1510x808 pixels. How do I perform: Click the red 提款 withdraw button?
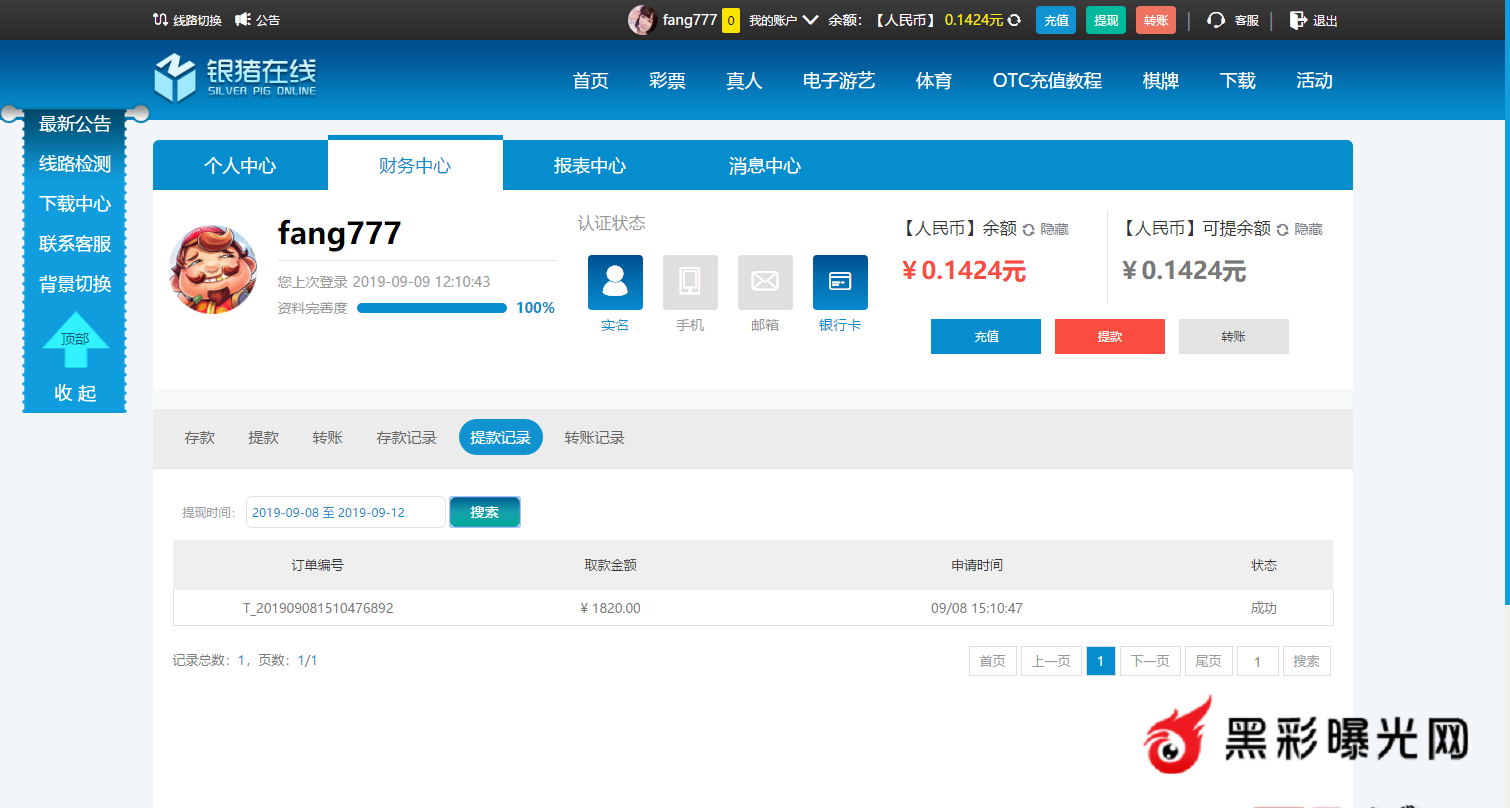pos(1109,337)
